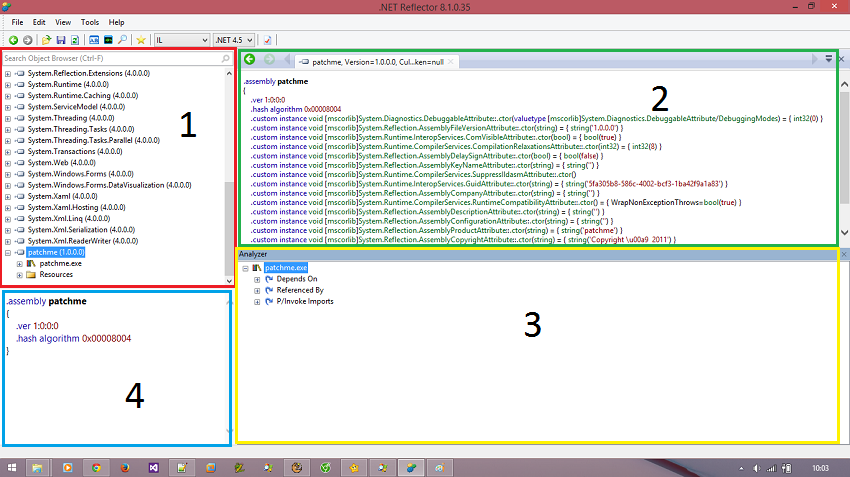Click the object browser vertical scrollbar thumb

click(x=229, y=229)
